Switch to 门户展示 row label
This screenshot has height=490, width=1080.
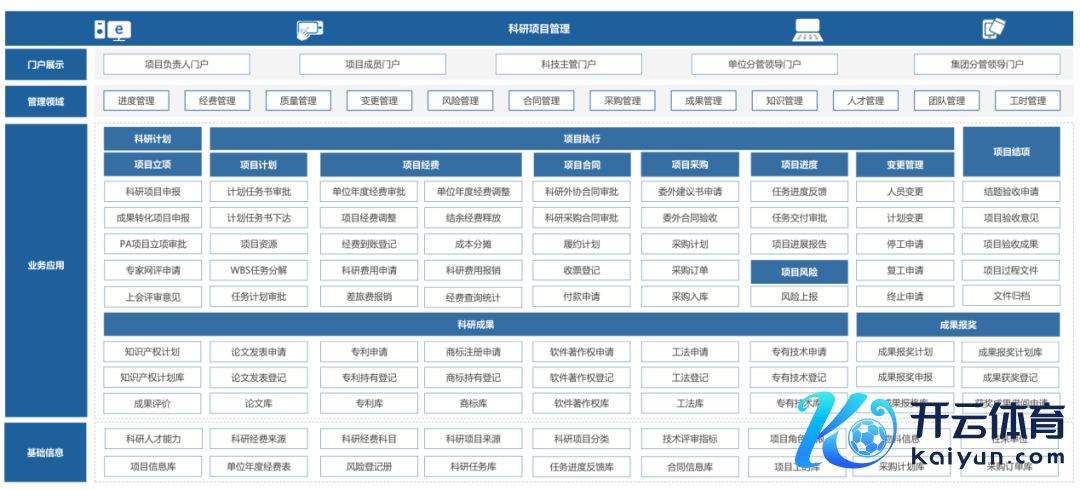pos(46,65)
